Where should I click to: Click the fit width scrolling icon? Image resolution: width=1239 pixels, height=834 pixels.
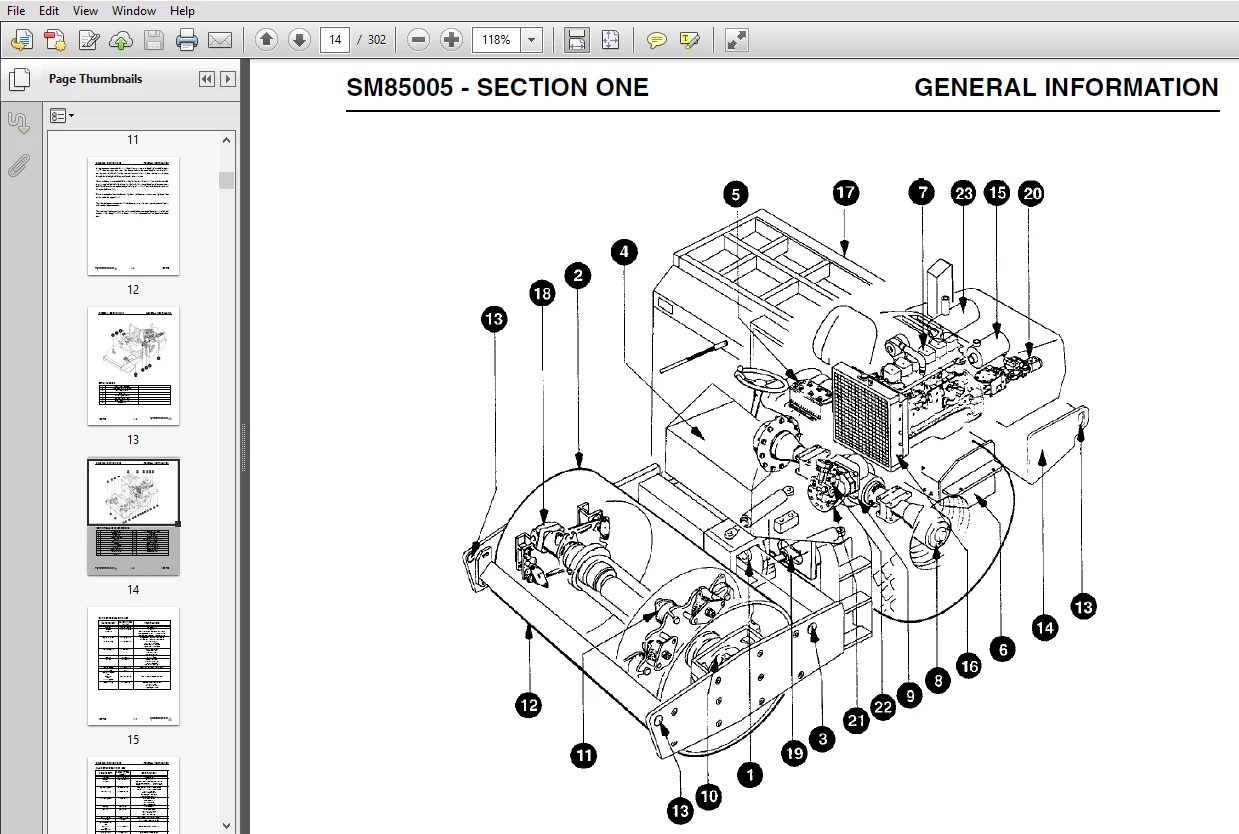577,40
